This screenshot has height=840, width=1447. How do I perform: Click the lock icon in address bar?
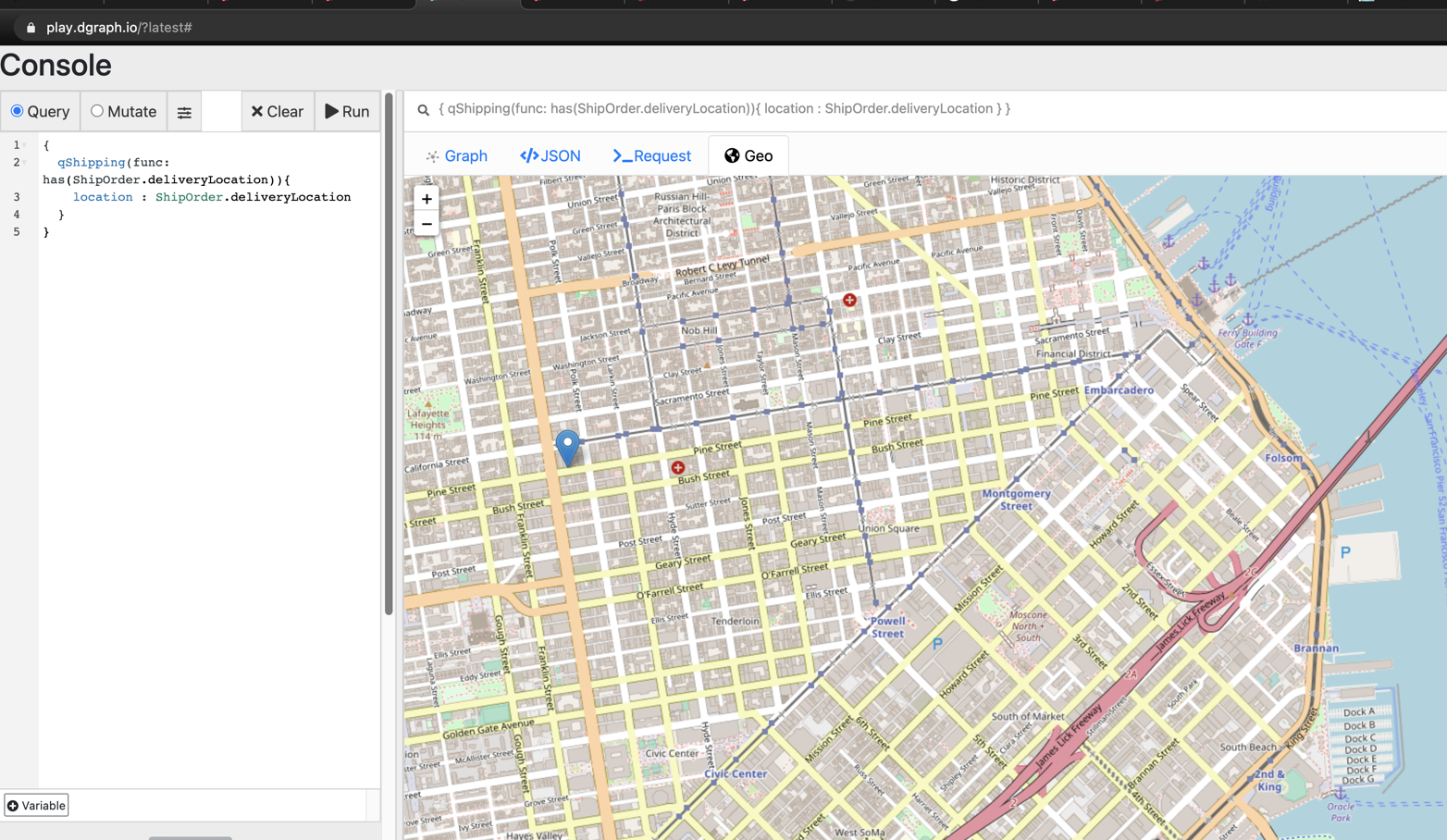[x=31, y=28]
